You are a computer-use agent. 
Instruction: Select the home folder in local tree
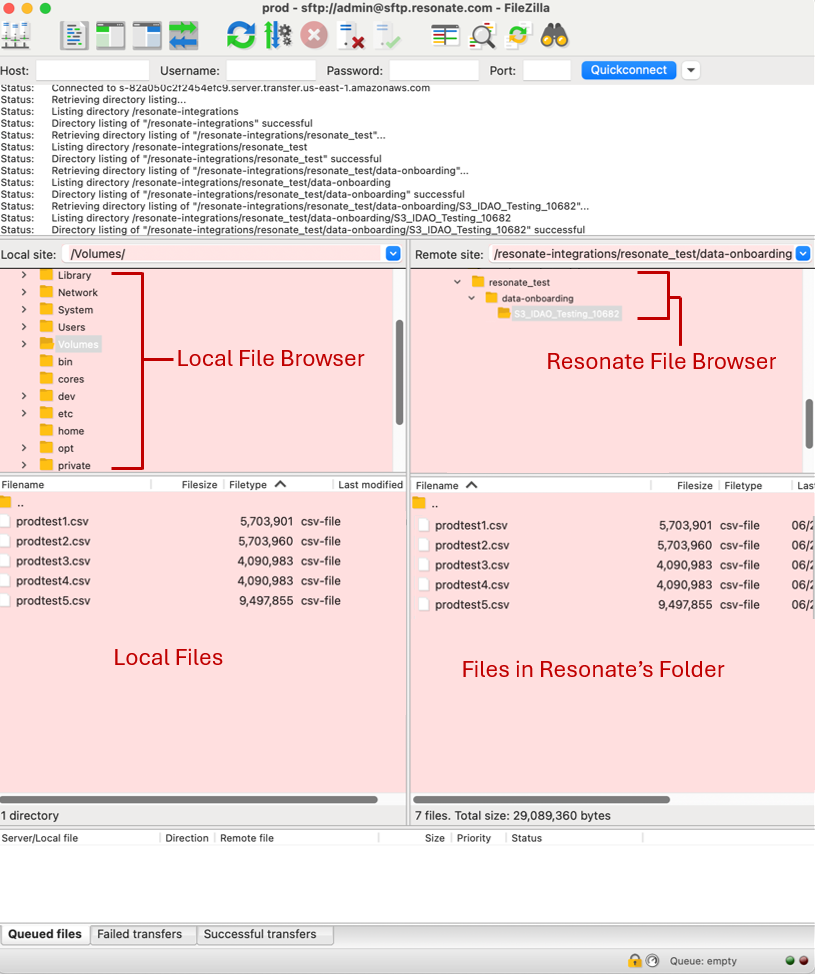pos(71,430)
